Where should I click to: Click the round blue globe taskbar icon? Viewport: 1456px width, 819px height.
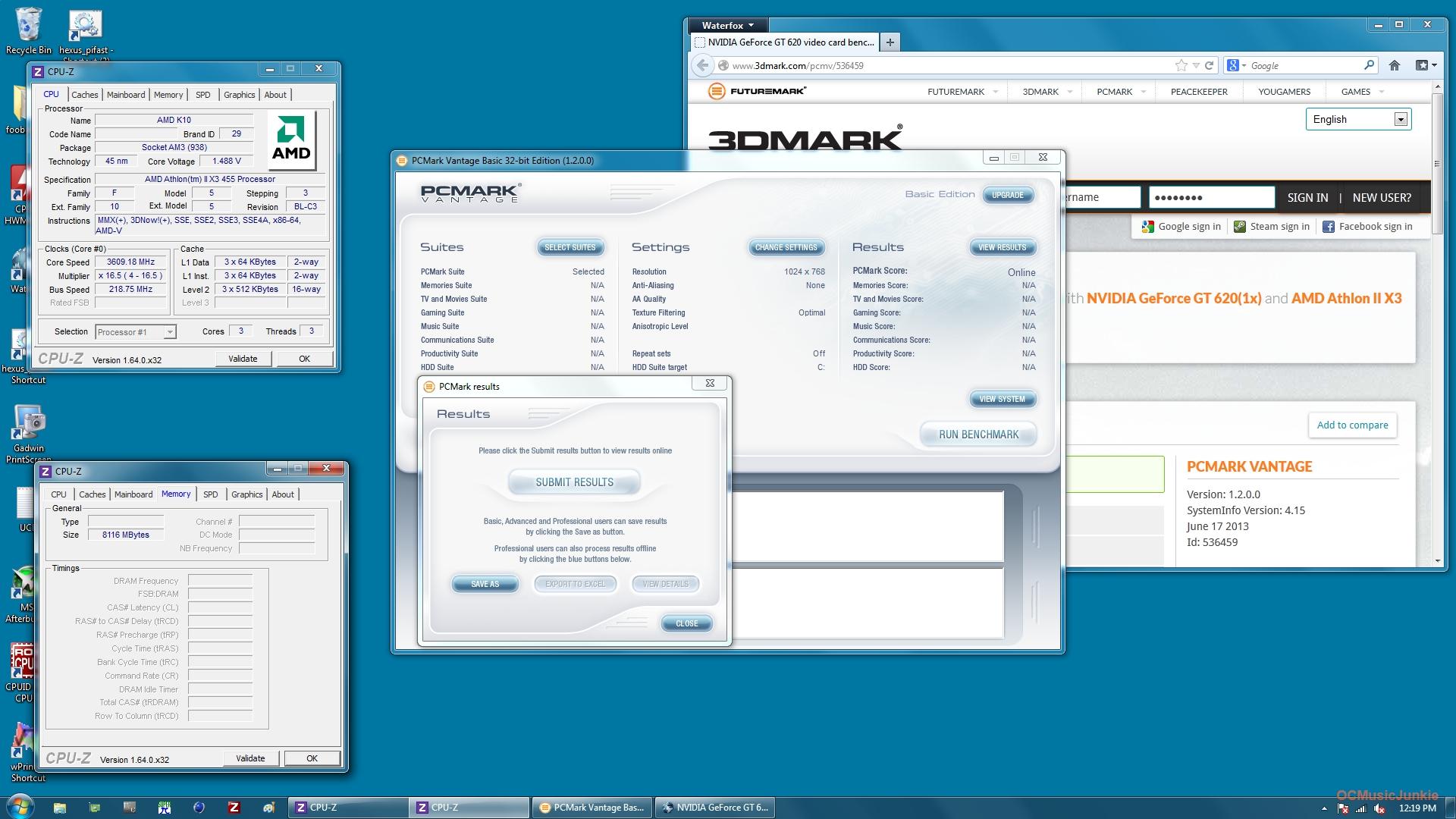tap(199, 808)
